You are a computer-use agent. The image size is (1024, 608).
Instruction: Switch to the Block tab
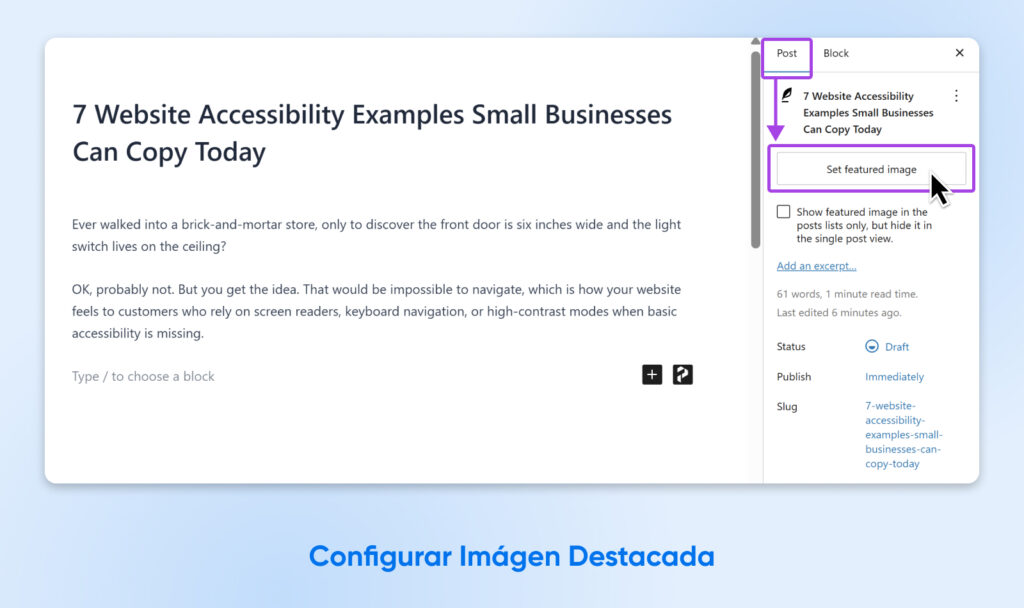(835, 53)
